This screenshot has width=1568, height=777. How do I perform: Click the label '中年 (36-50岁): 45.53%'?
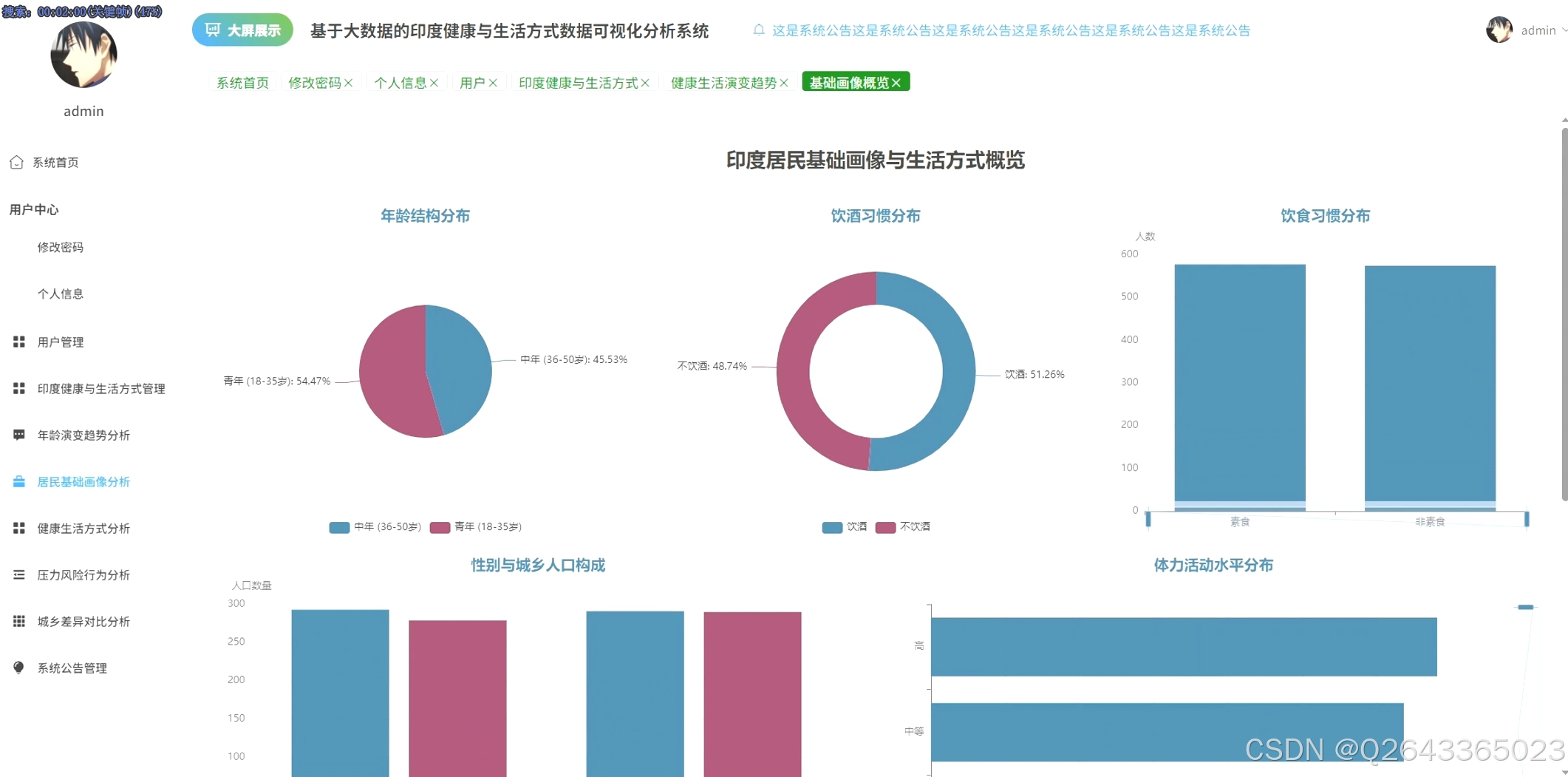coord(573,359)
